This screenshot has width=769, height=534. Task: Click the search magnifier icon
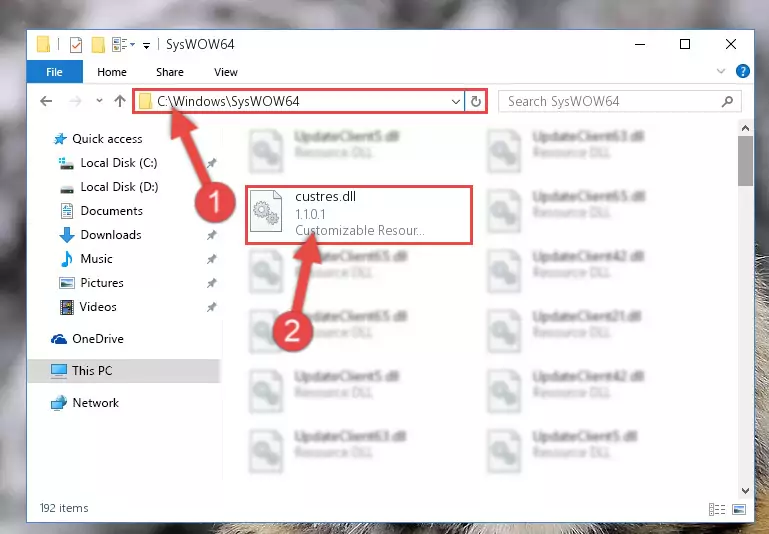pos(727,102)
